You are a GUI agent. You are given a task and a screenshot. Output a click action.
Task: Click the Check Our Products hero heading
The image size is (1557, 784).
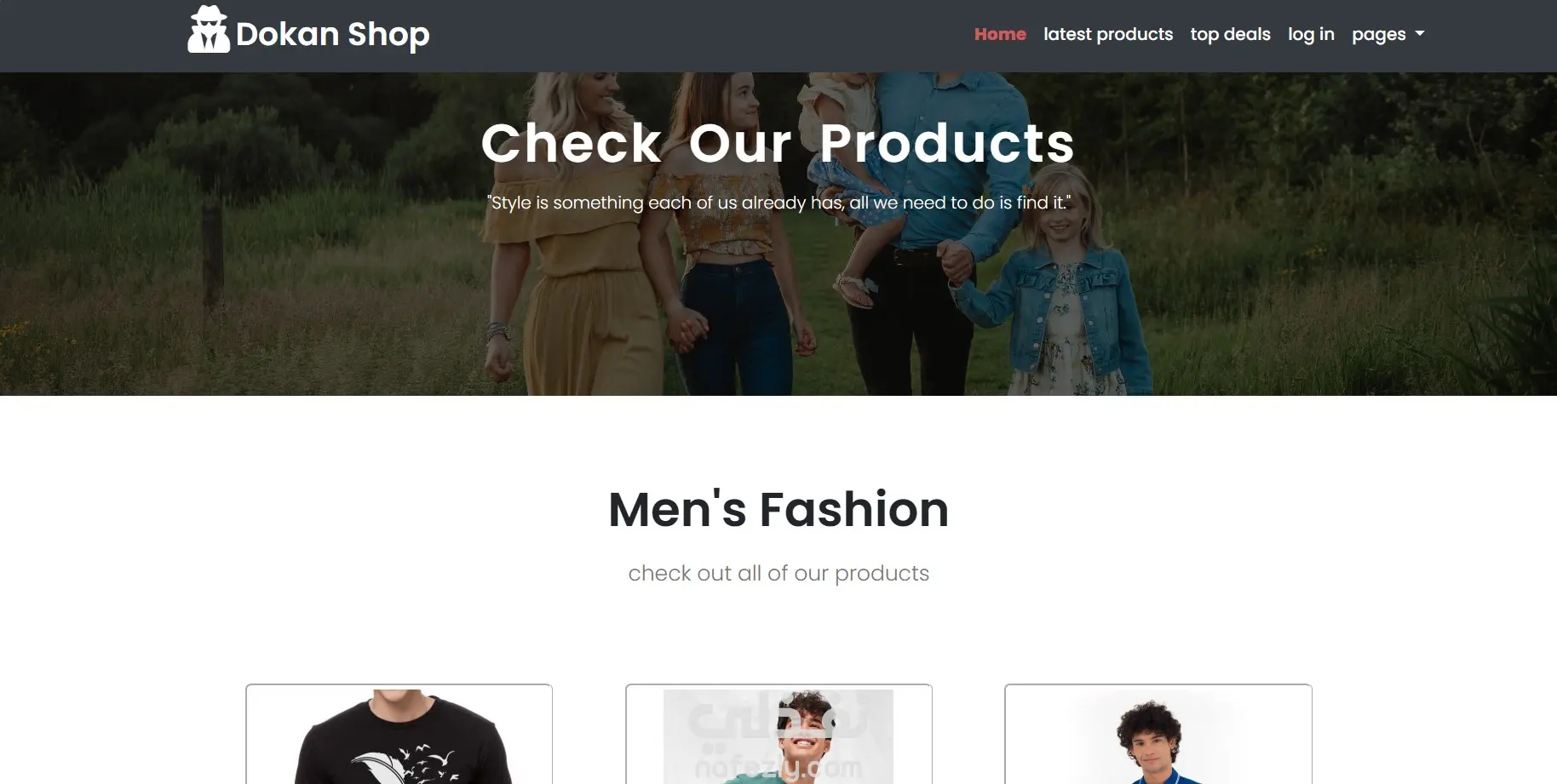[x=778, y=142]
